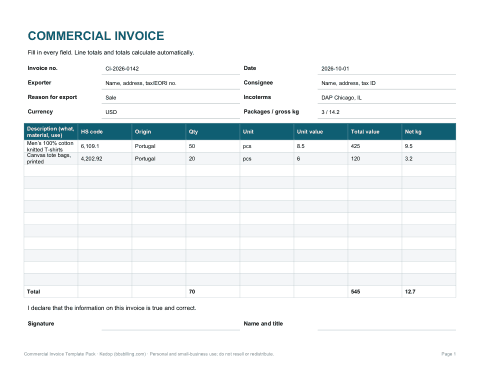Click the blank Signature line field

[171, 324]
